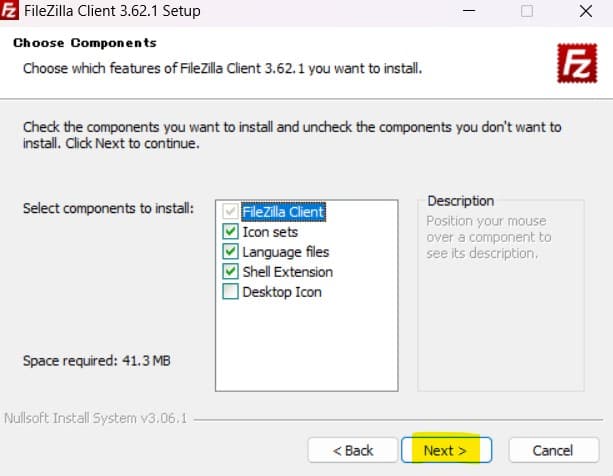Click the FileZilla logo in the header
Viewport: 613px width, 476px height.
(577, 63)
